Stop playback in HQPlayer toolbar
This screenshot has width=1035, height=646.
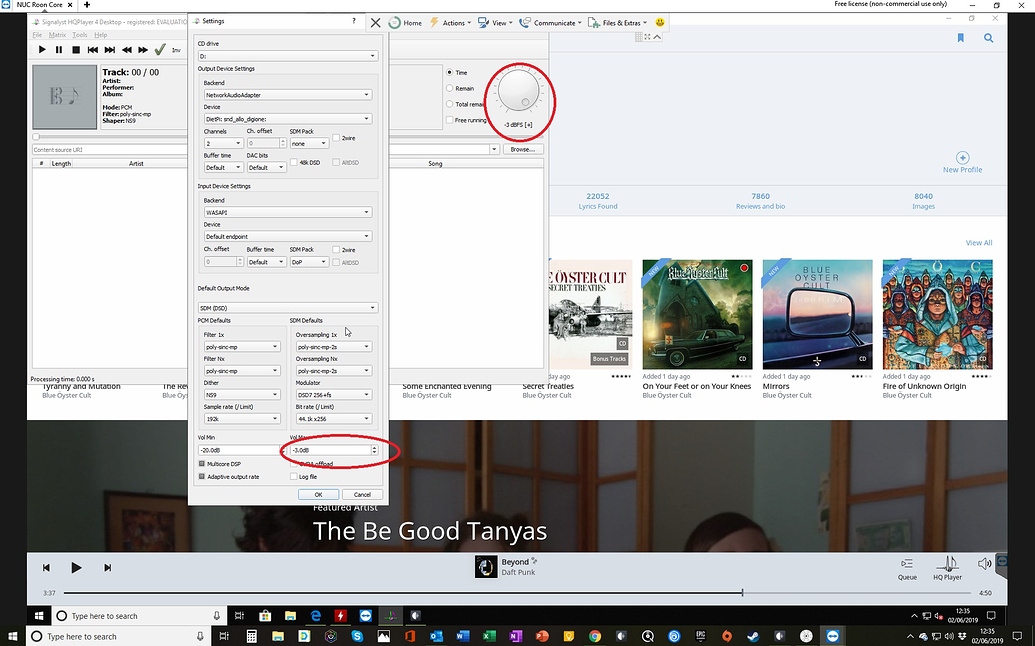[x=76, y=49]
